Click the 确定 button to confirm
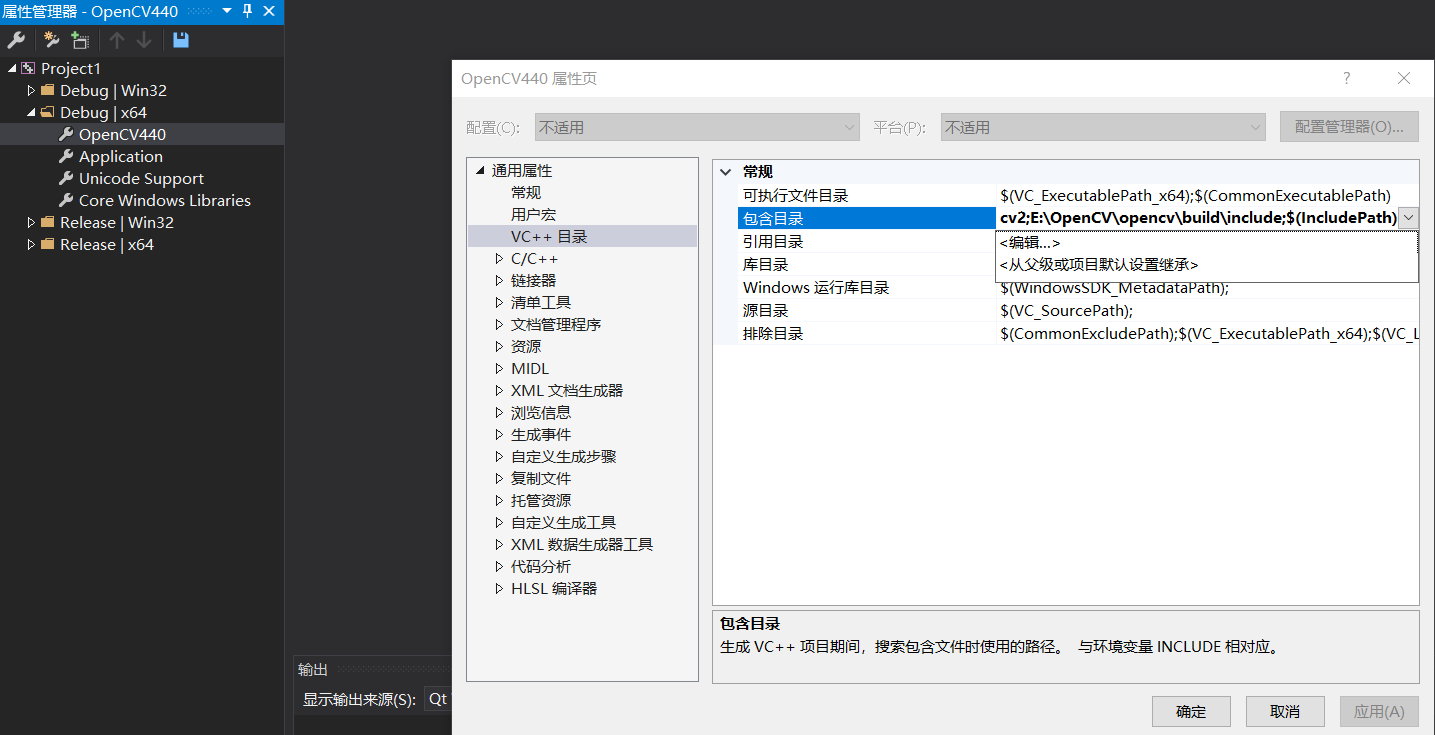Image resolution: width=1435 pixels, height=735 pixels. [1191, 711]
